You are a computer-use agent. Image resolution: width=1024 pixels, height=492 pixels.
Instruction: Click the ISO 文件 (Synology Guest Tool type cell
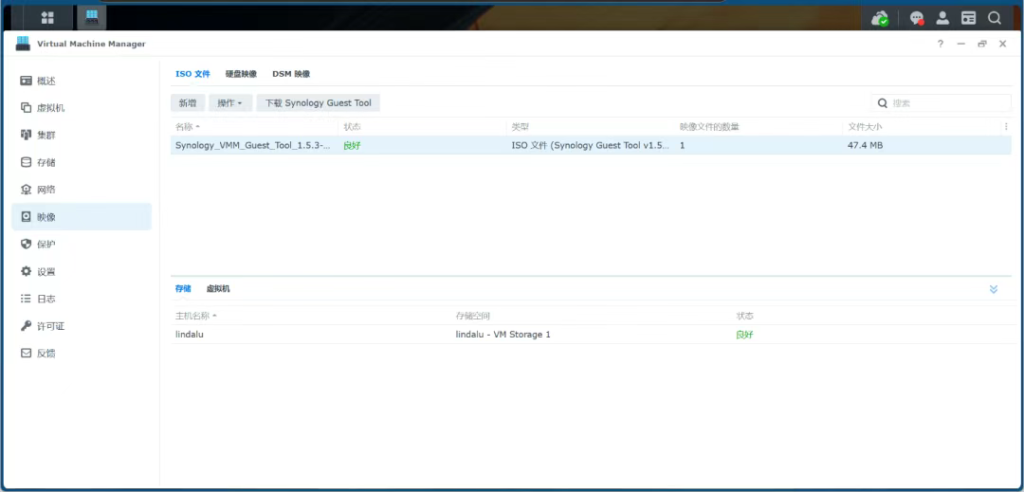tap(590, 145)
